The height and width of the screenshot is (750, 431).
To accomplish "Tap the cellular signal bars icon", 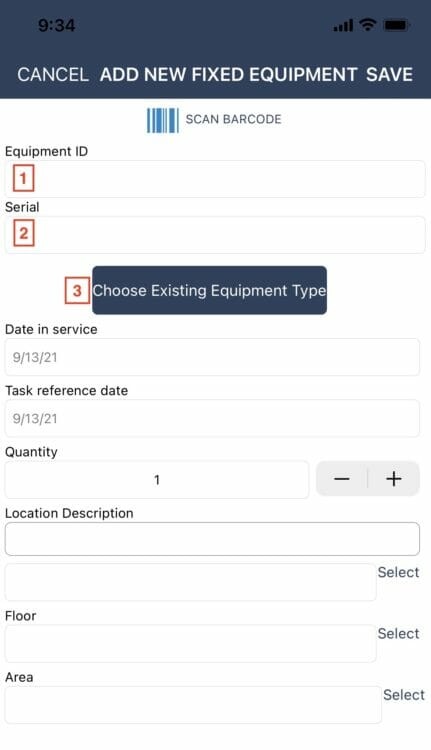I will 343,25.
